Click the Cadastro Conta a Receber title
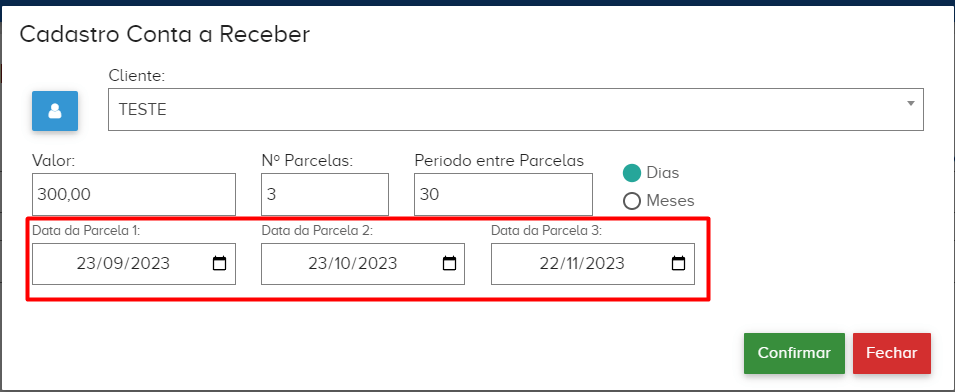The image size is (955, 392). coord(164,35)
